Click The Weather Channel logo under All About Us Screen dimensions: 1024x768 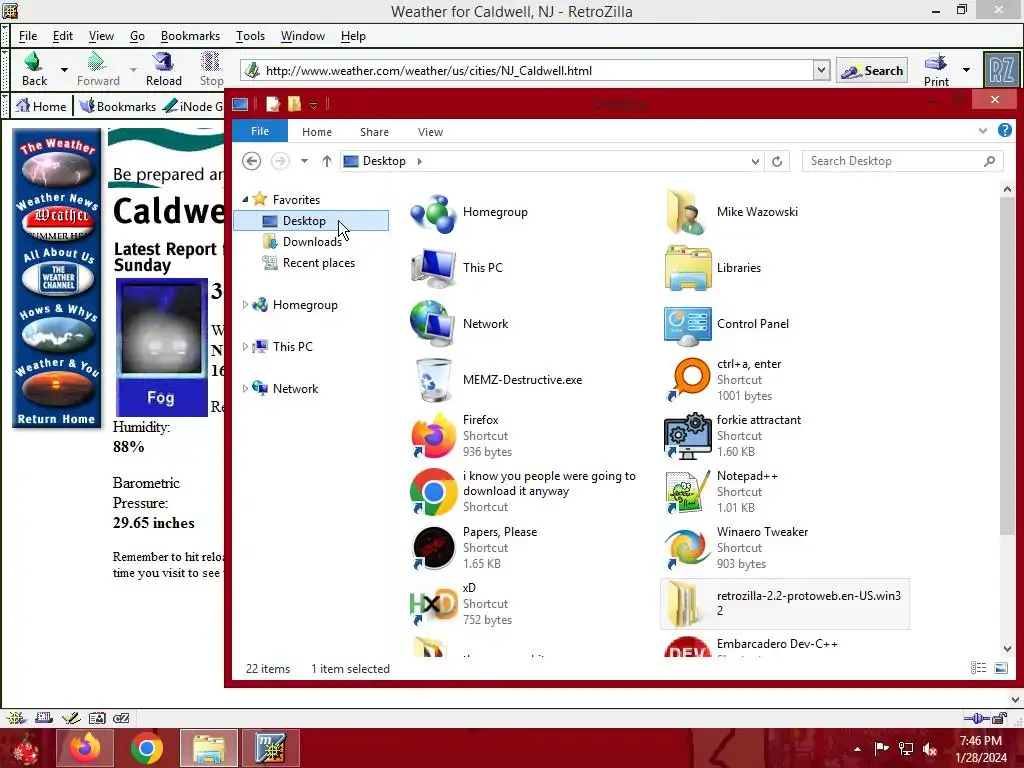(57, 278)
